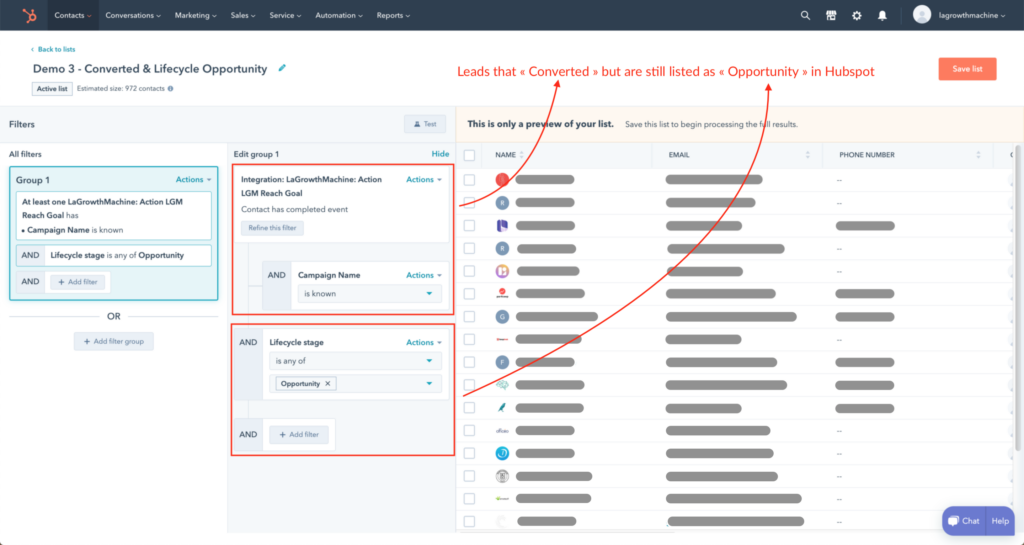Remove the Opportunity tag with its x

[x=329, y=384]
